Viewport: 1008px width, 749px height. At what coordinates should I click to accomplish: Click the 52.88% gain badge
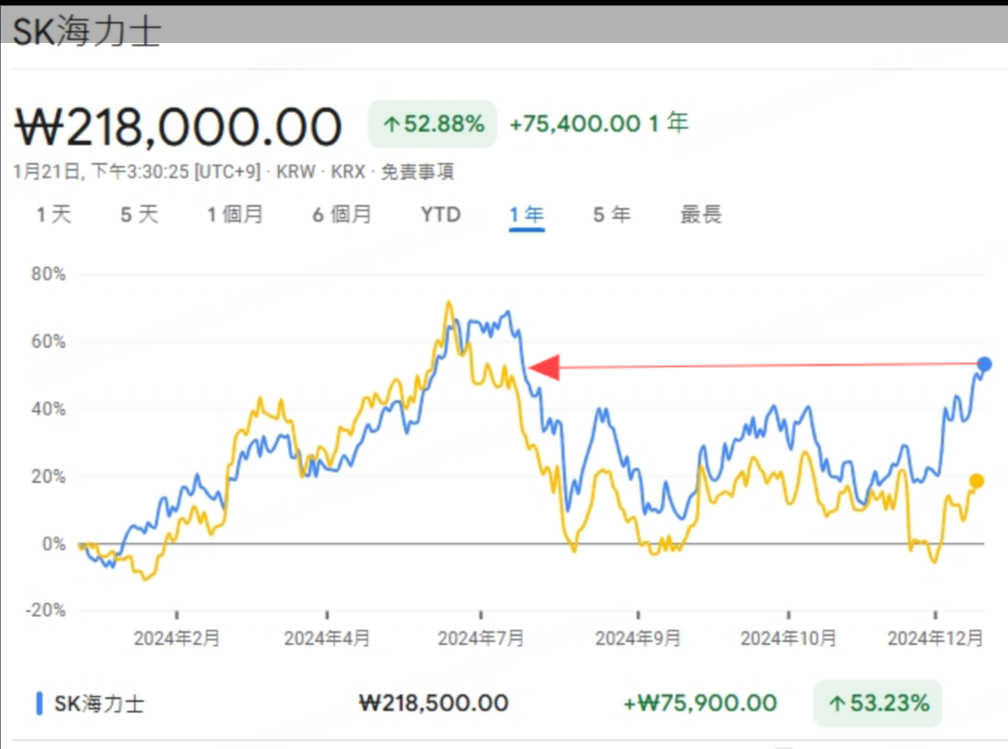pos(433,124)
